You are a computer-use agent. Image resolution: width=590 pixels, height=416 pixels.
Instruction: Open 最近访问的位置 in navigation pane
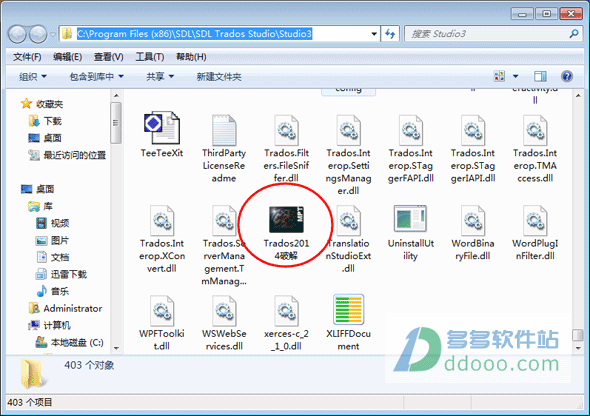point(67,155)
